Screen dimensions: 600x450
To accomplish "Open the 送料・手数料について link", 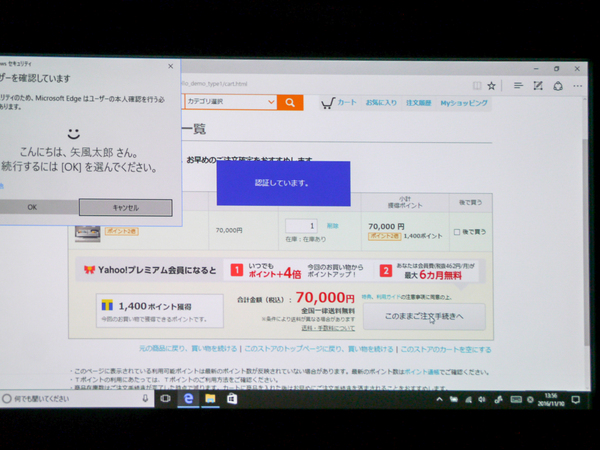I will pos(328,328).
